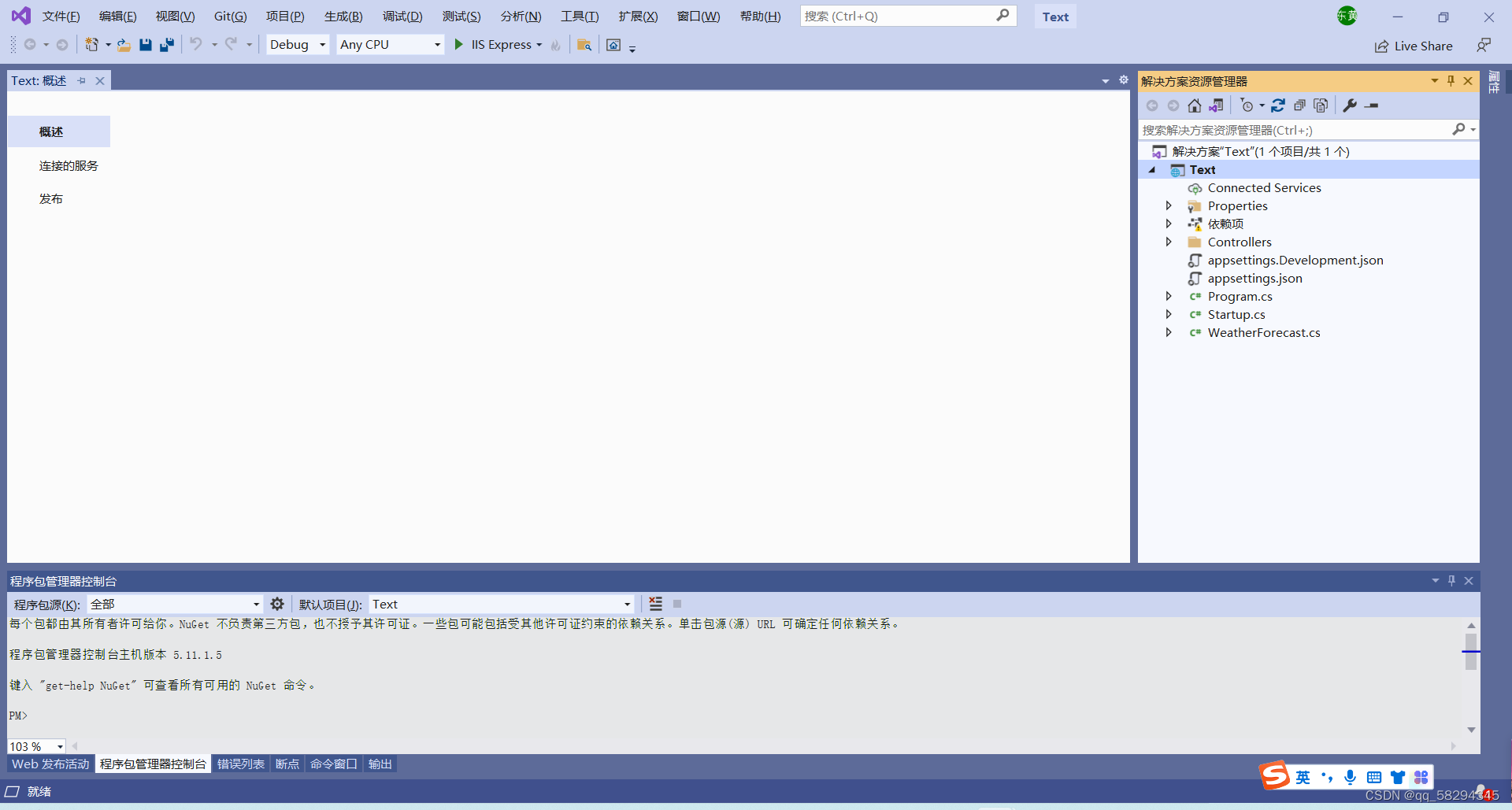1512x810 pixels.
Task: Select 发布 in the overview page sidebar
Action: 51,198
